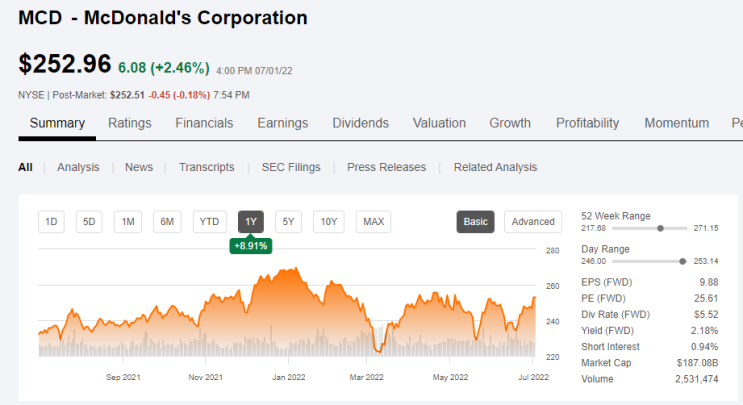View the Profitability tab
This screenshot has height=405, width=743.
pyautogui.click(x=588, y=123)
